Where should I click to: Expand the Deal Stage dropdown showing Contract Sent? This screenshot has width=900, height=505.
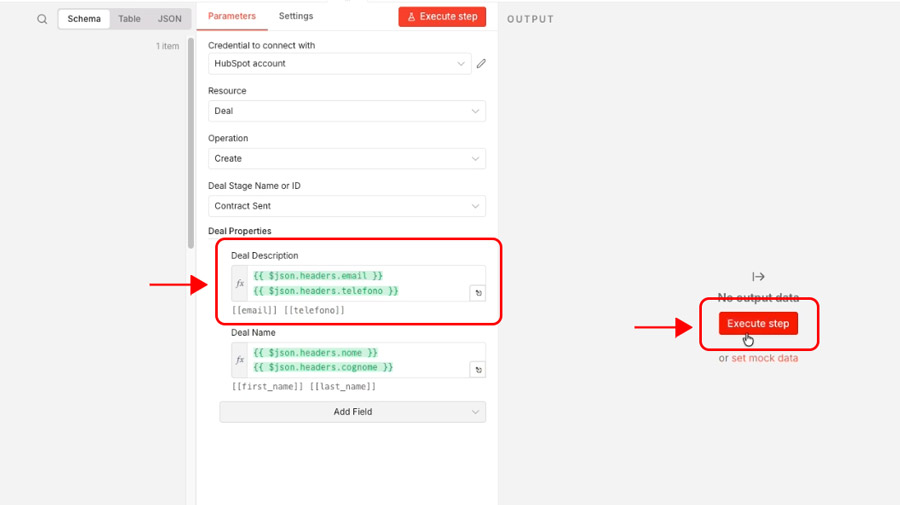(x=346, y=206)
